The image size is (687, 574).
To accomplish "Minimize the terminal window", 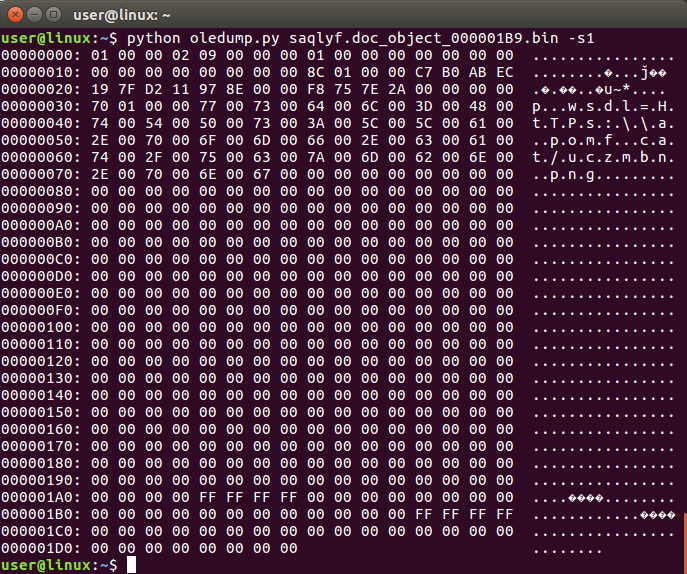I will pos(34,15).
